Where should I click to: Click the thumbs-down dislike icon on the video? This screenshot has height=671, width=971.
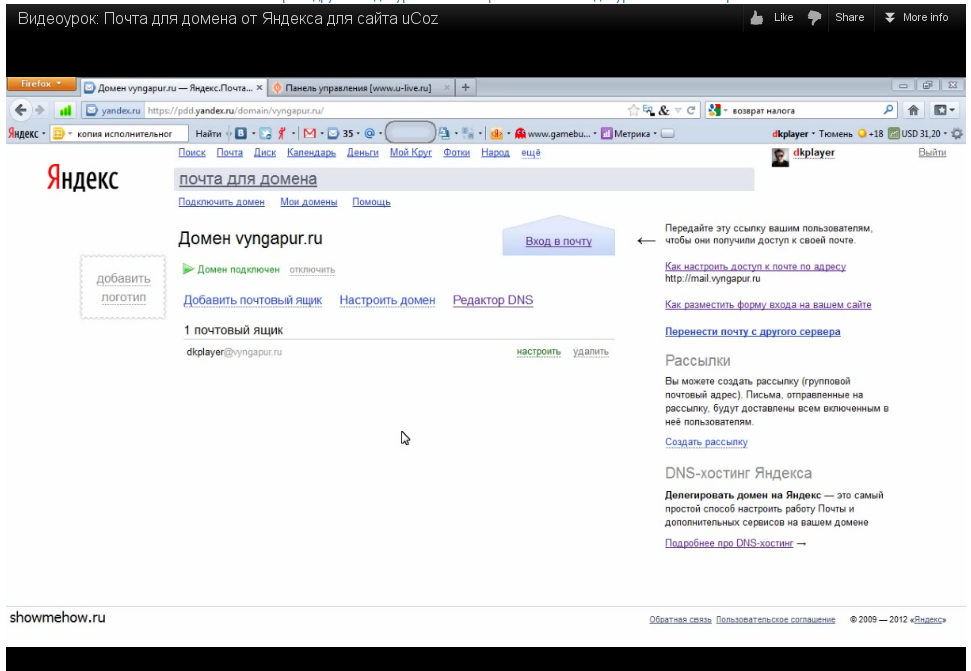[814, 18]
